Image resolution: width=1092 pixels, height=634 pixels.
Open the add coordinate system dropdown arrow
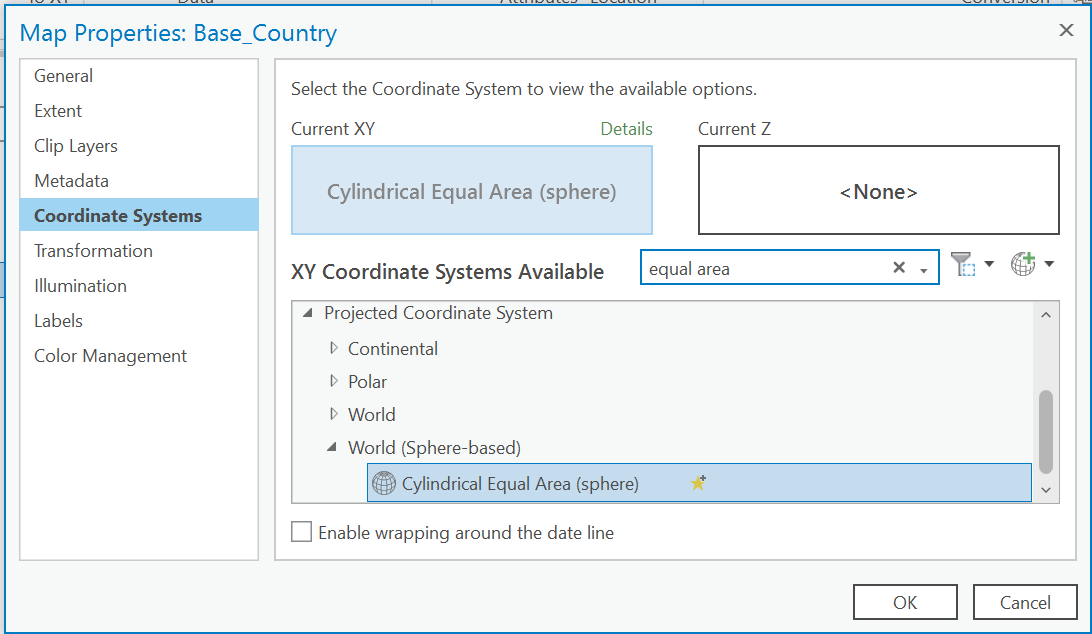tap(1048, 264)
